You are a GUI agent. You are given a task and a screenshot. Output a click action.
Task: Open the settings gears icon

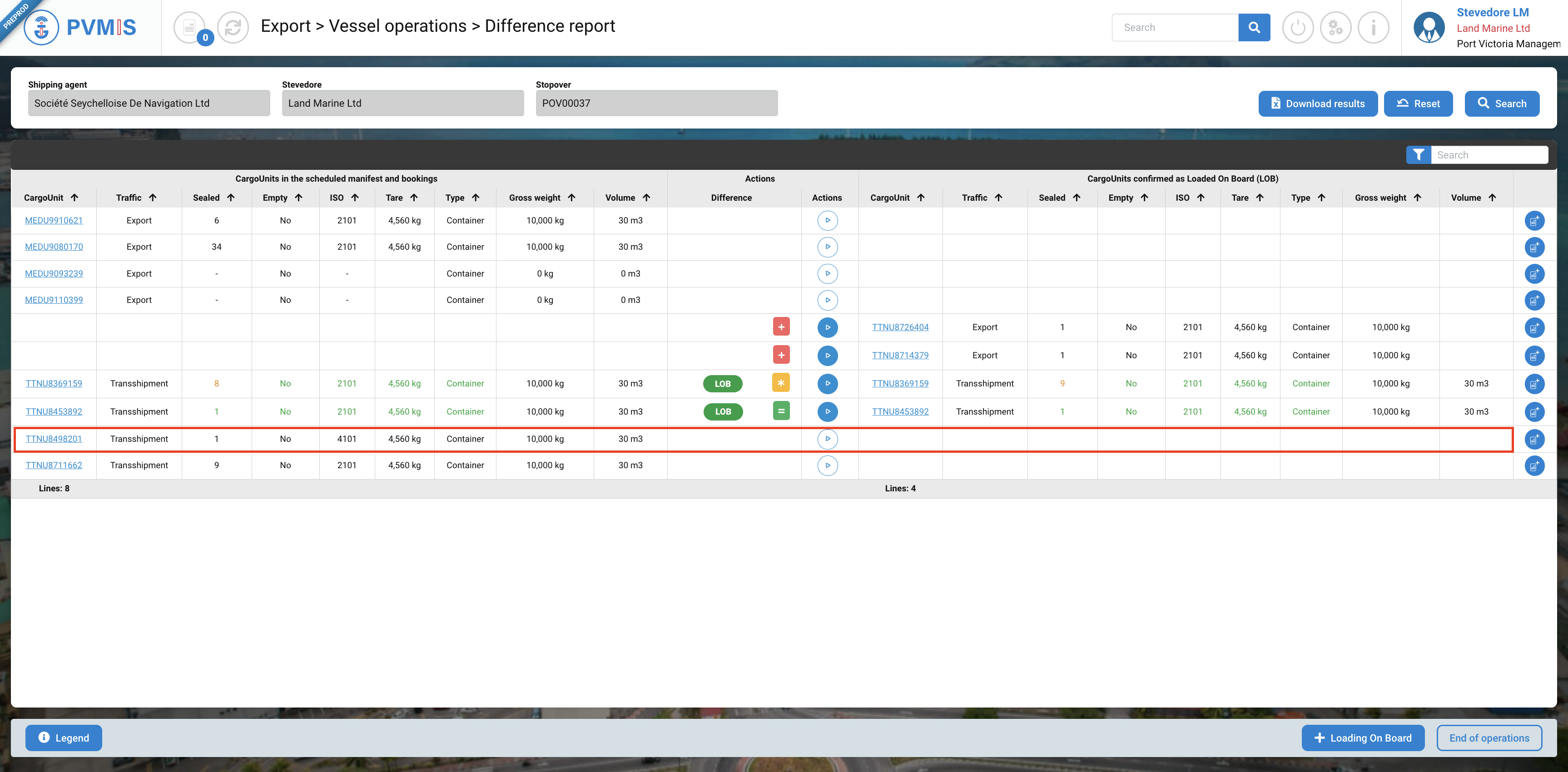pos(1335,27)
